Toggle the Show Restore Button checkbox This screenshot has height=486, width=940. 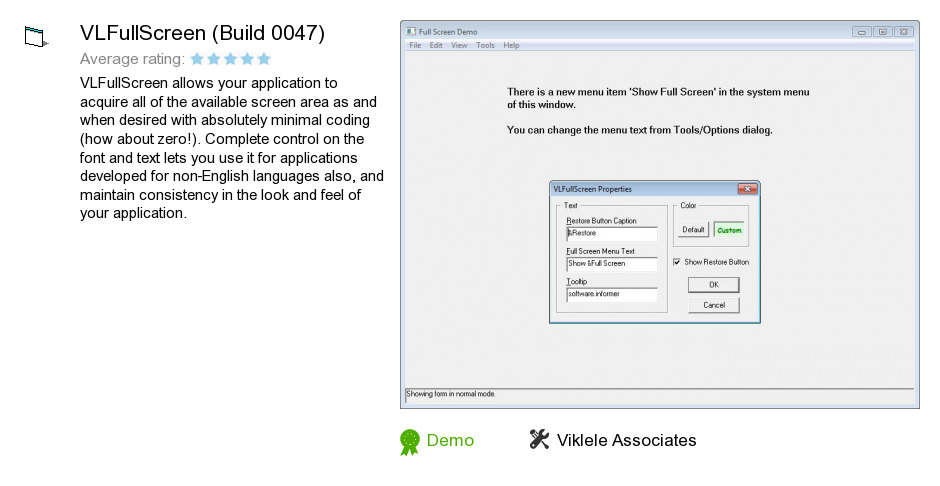click(x=677, y=262)
